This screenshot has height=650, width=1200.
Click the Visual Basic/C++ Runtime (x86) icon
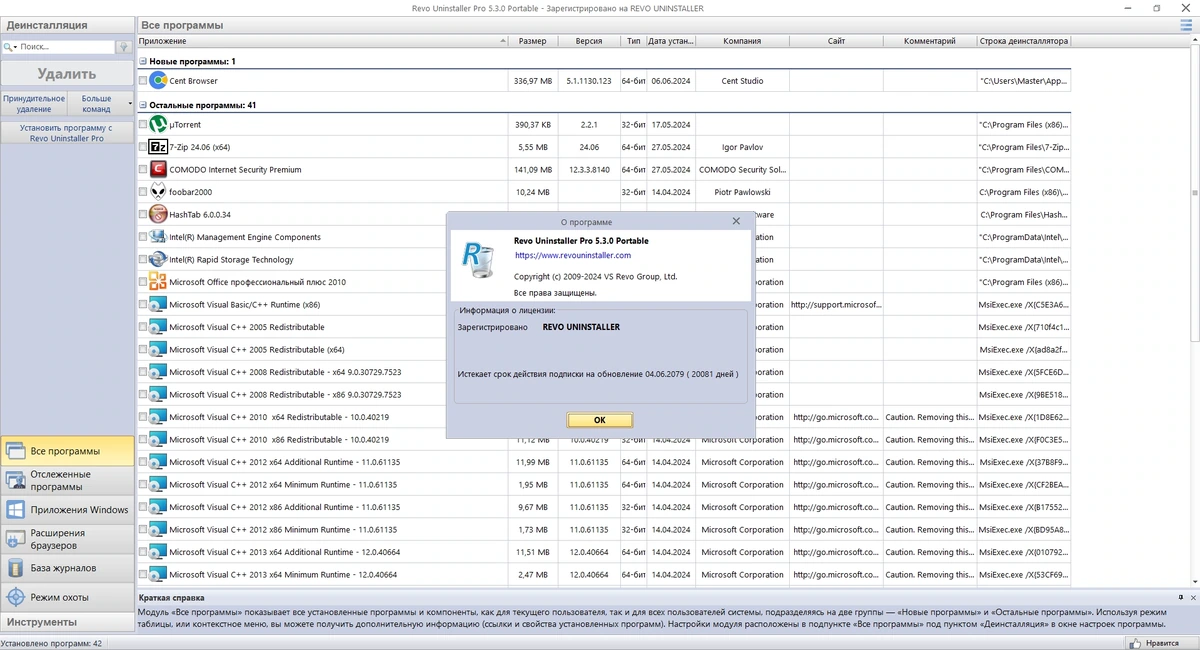pyautogui.click(x=158, y=305)
